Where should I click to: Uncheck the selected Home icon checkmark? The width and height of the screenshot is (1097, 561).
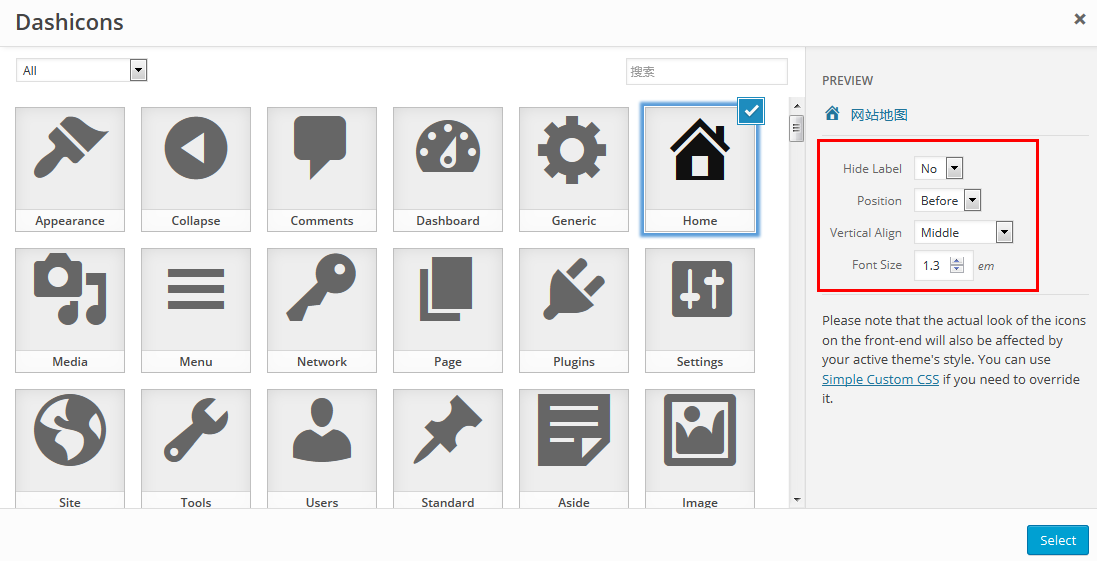click(x=751, y=111)
